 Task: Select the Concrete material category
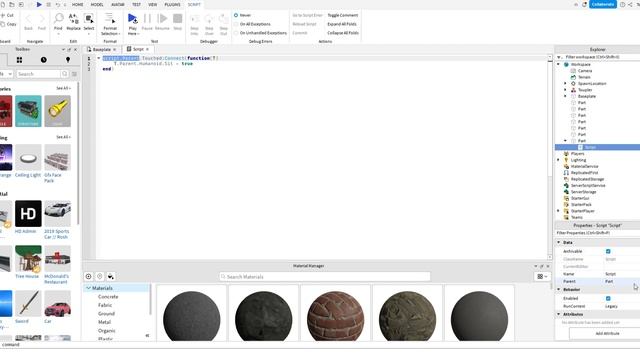click(108, 297)
